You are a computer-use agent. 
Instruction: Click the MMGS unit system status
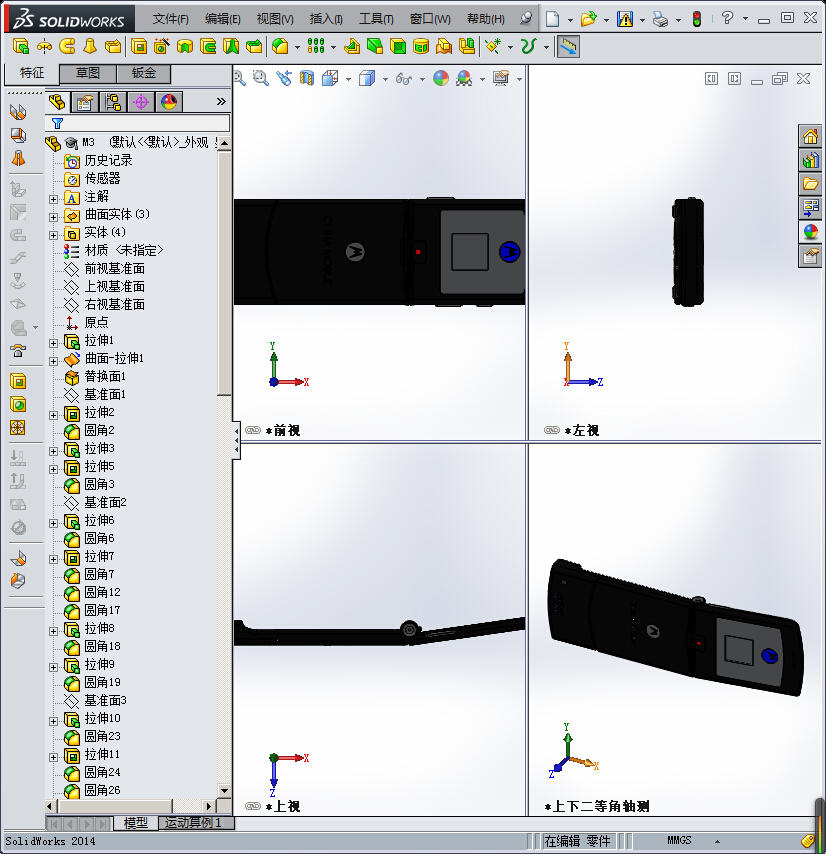[679, 840]
